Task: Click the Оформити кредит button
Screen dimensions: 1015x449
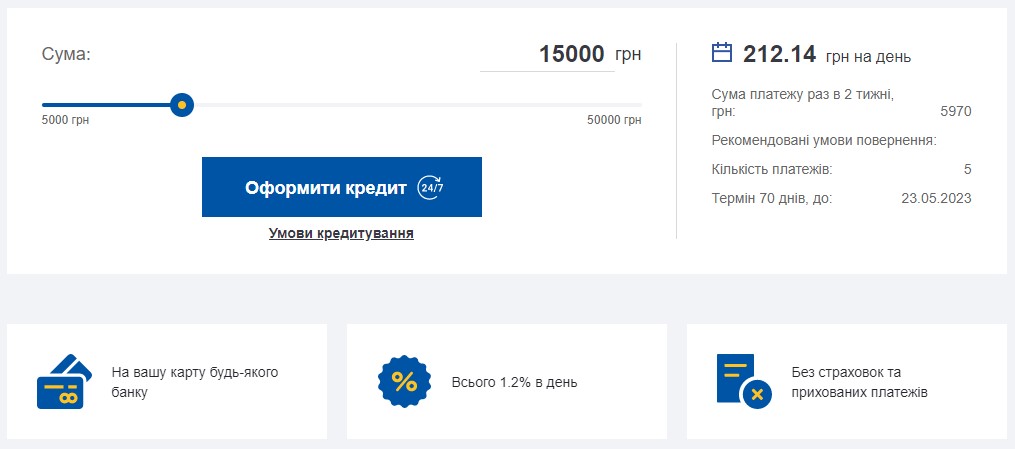Action: tap(342, 187)
